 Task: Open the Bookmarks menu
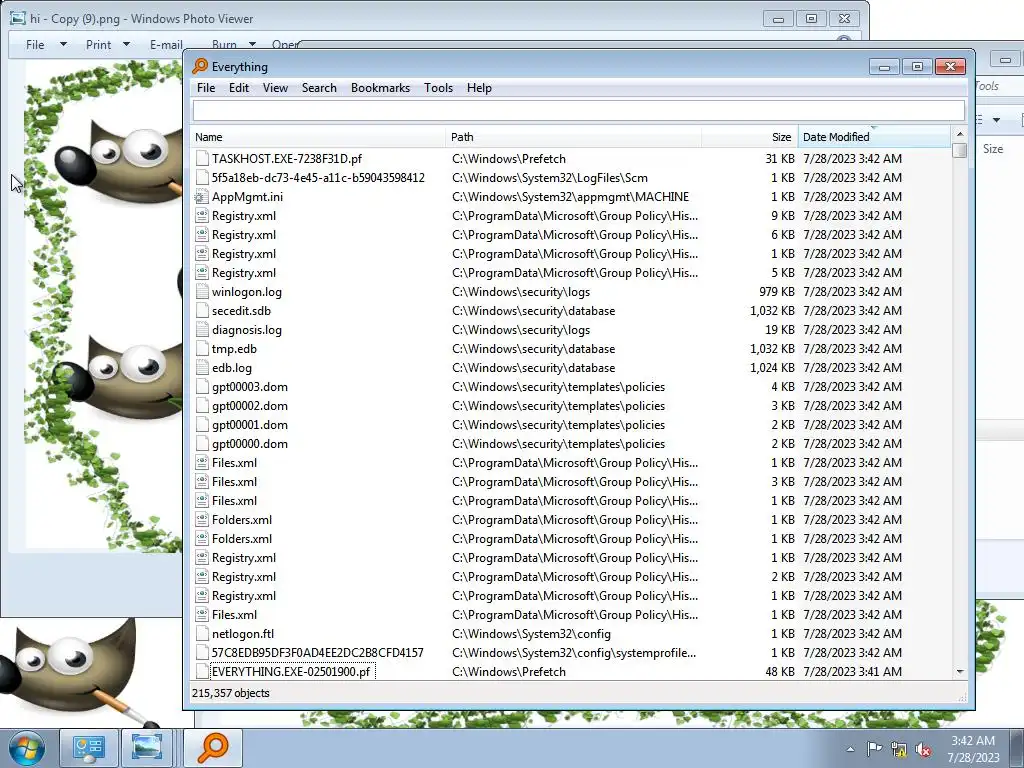tap(380, 88)
